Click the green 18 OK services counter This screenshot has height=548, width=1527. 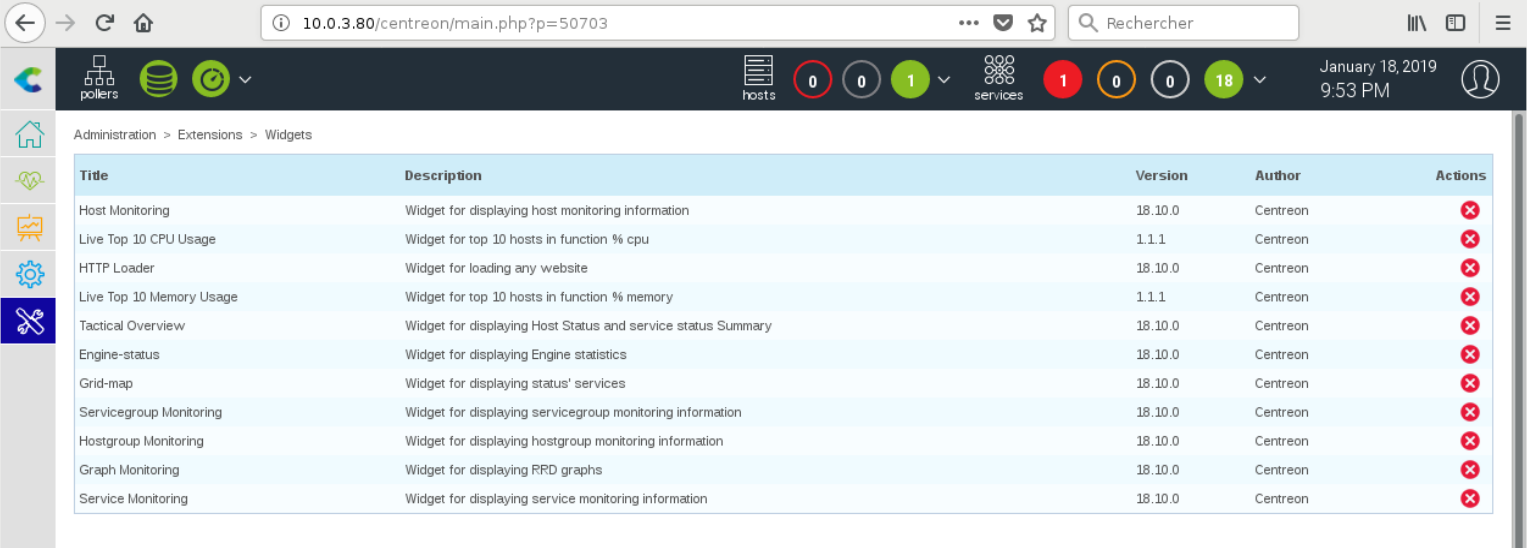(x=1223, y=80)
